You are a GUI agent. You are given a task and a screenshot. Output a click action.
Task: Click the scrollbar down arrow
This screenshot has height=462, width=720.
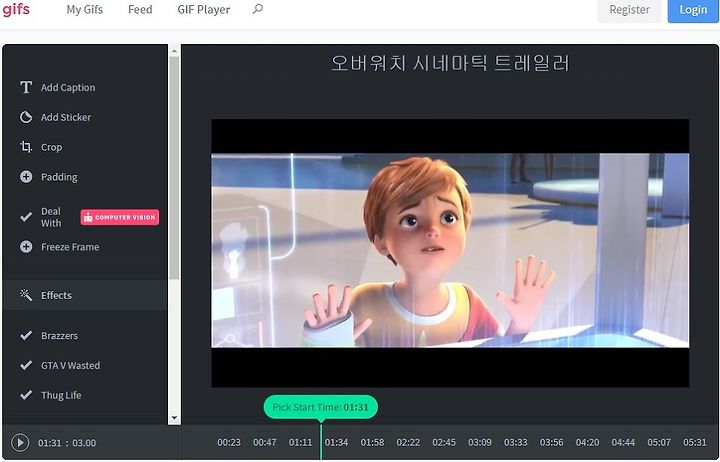(174, 418)
